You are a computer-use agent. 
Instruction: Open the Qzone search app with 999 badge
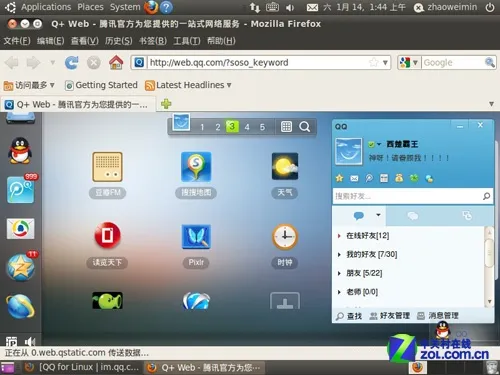click(x=21, y=189)
